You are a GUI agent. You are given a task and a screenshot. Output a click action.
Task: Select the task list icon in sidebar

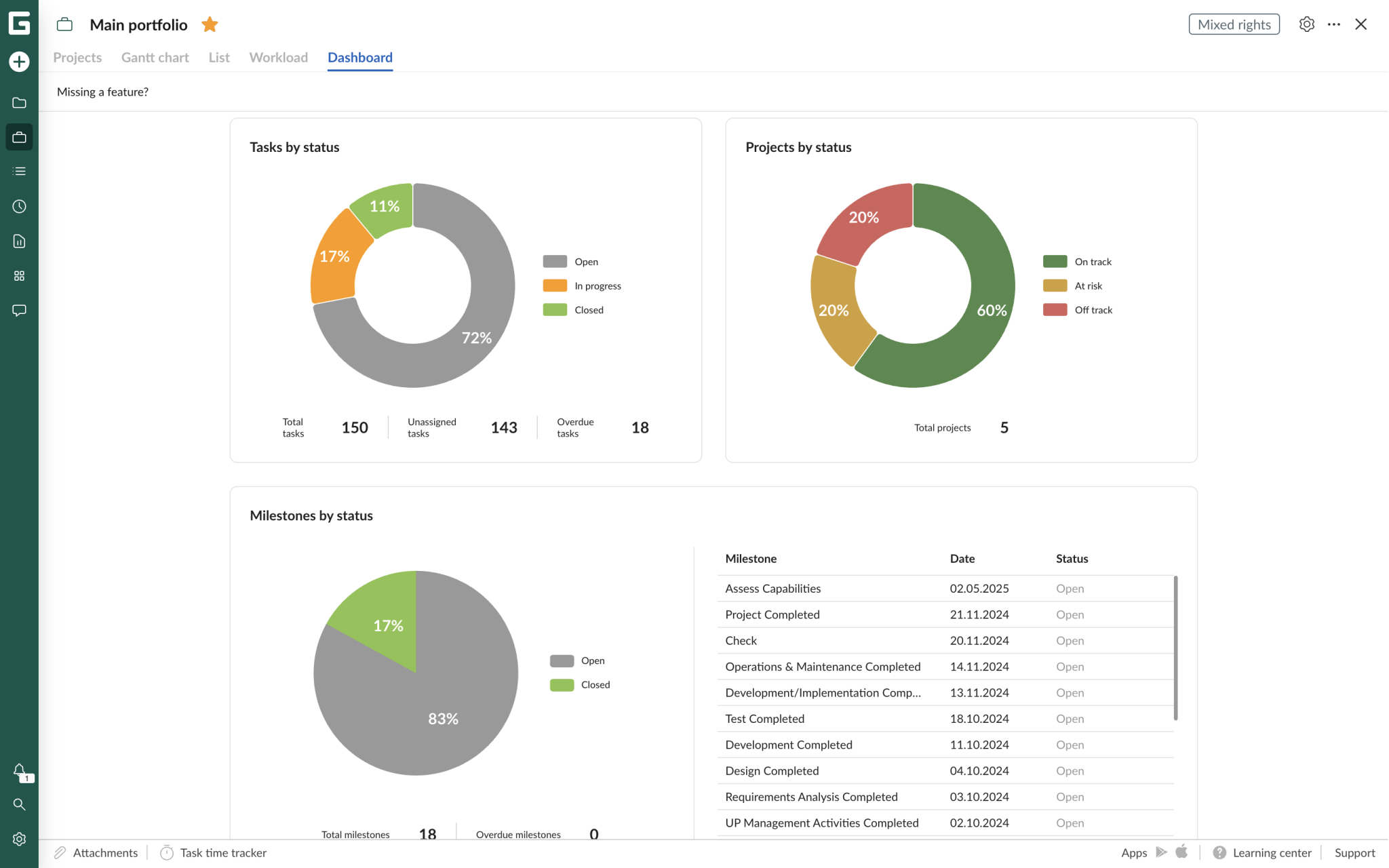pyautogui.click(x=19, y=171)
